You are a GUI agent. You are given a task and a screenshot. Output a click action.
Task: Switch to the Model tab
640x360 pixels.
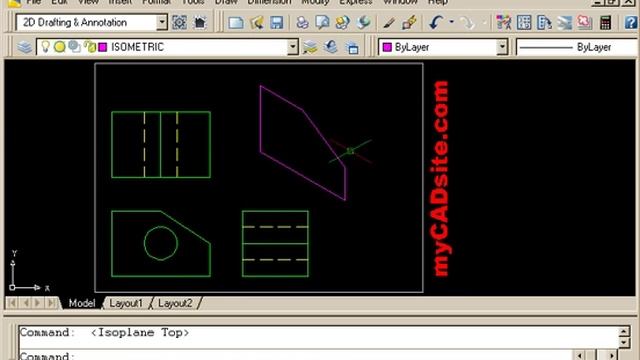pos(82,303)
